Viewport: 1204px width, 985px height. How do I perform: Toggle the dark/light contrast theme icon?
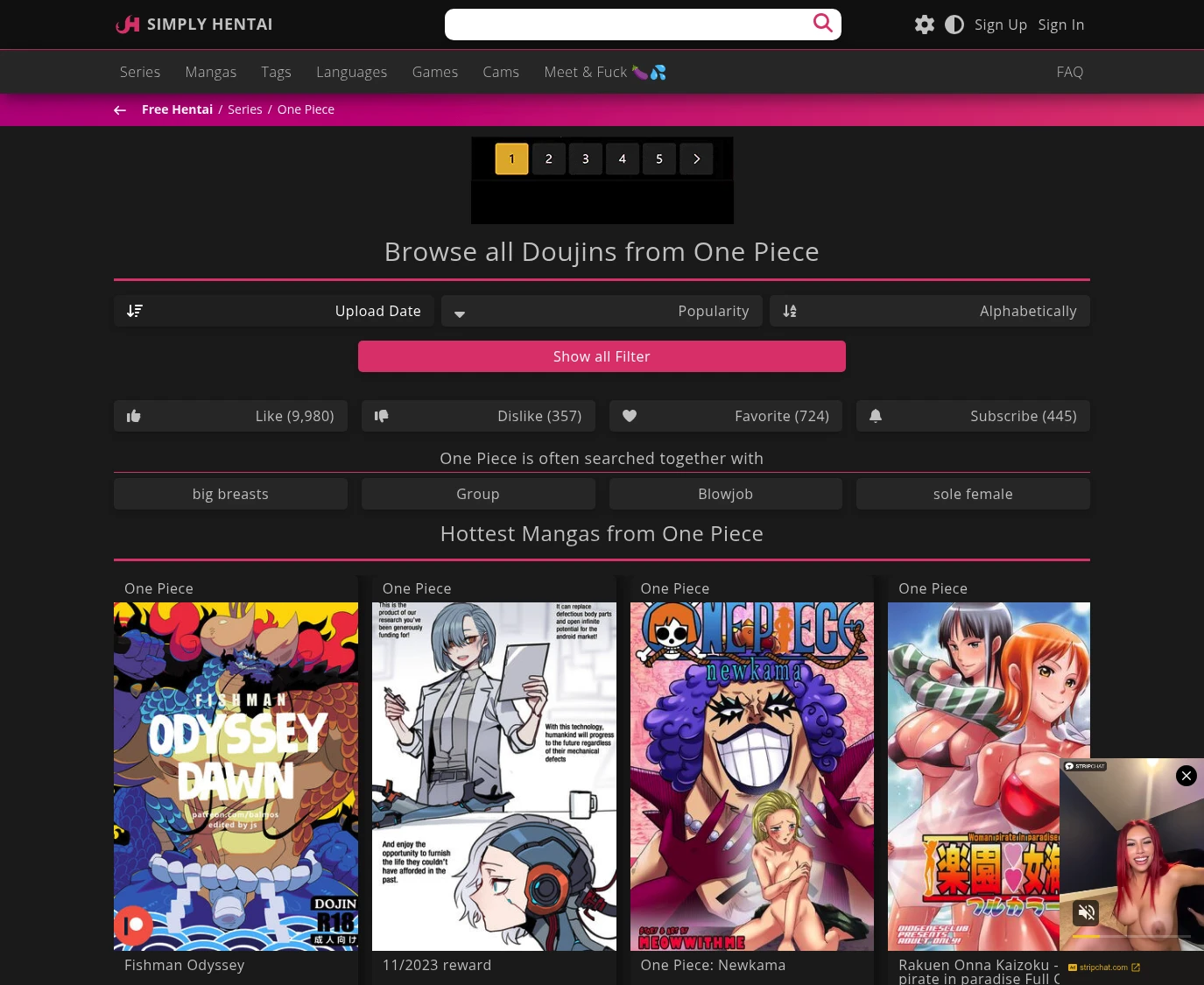[x=954, y=25]
